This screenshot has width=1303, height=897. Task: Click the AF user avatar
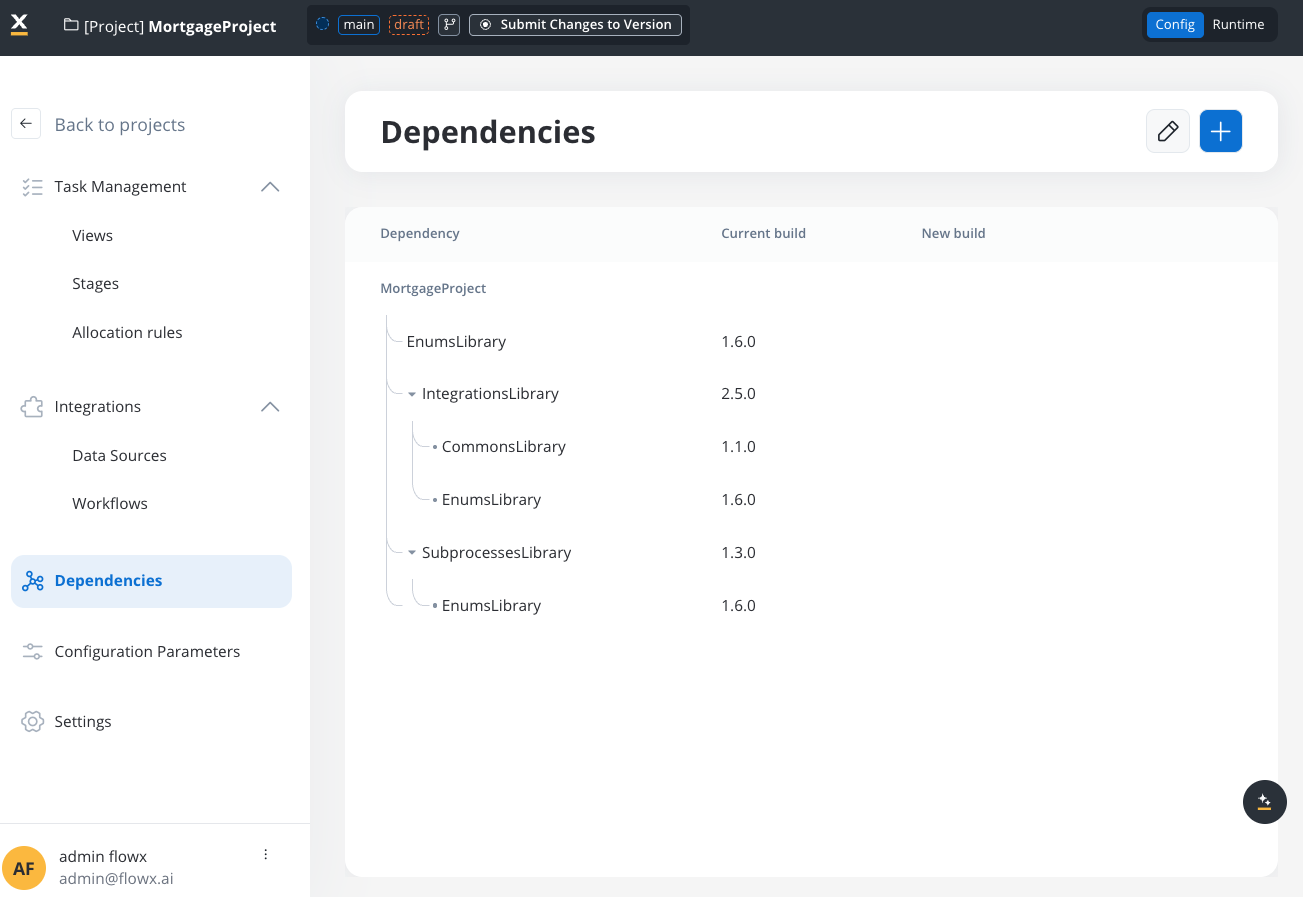click(x=24, y=868)
